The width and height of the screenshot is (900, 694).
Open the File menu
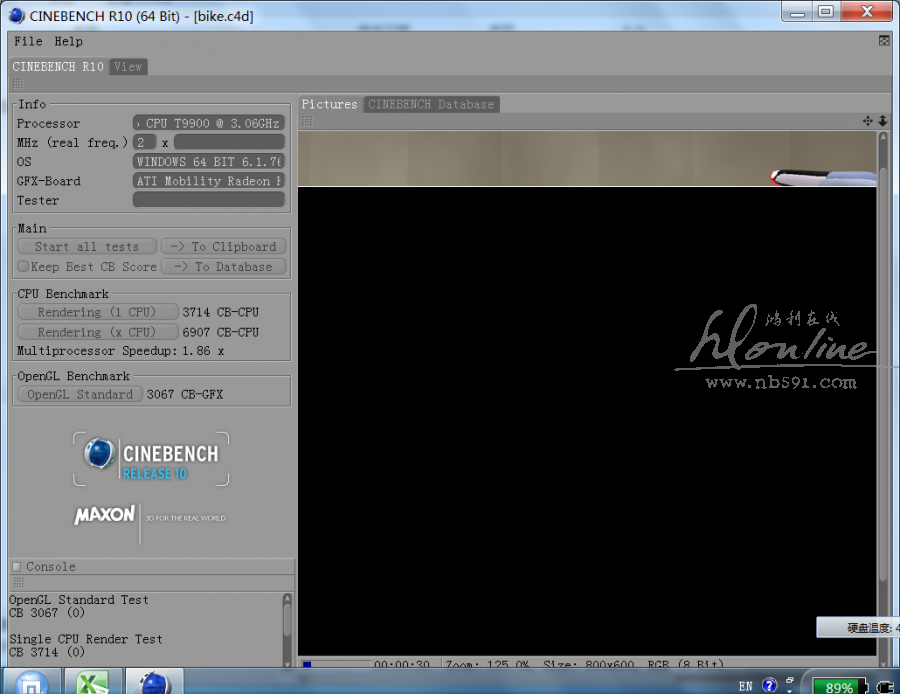tap(28, 41)
